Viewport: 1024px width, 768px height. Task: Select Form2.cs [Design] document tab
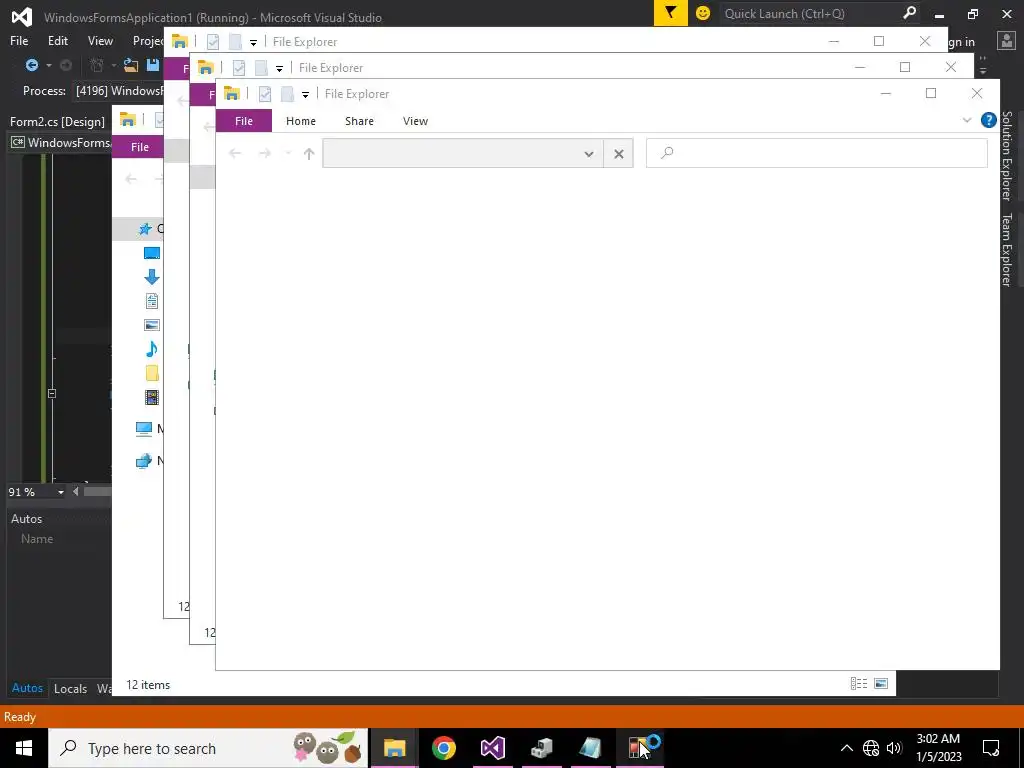pos(57,121)
